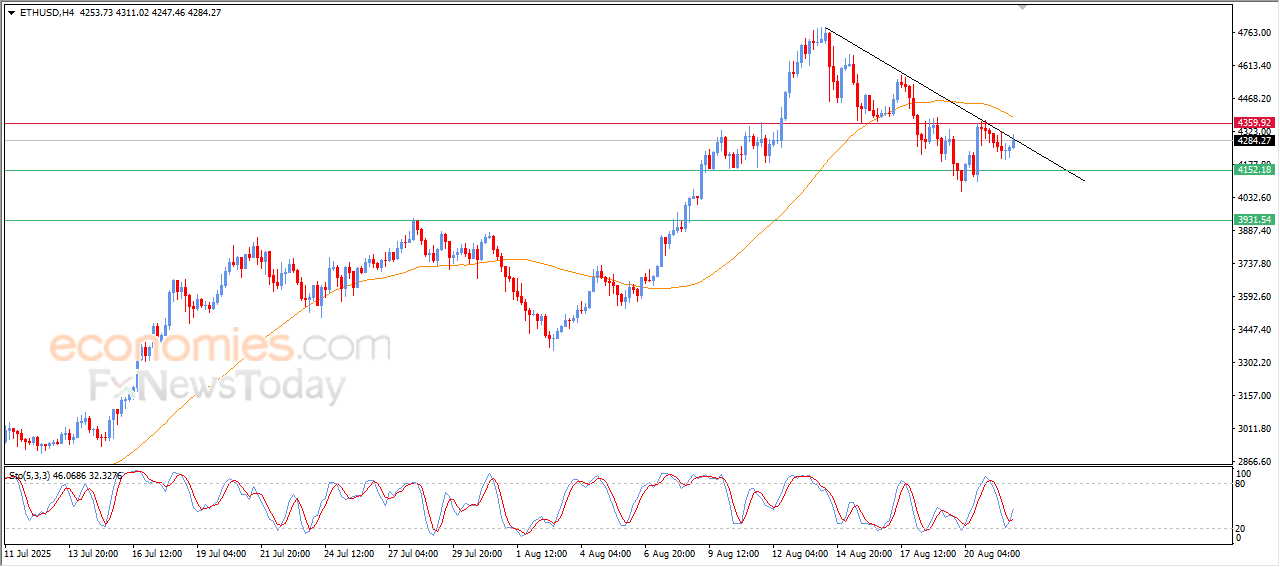Click the 4763.00 value on price scale
The height and width of the screenshot is (567, 1280).
click(1253, 33)
